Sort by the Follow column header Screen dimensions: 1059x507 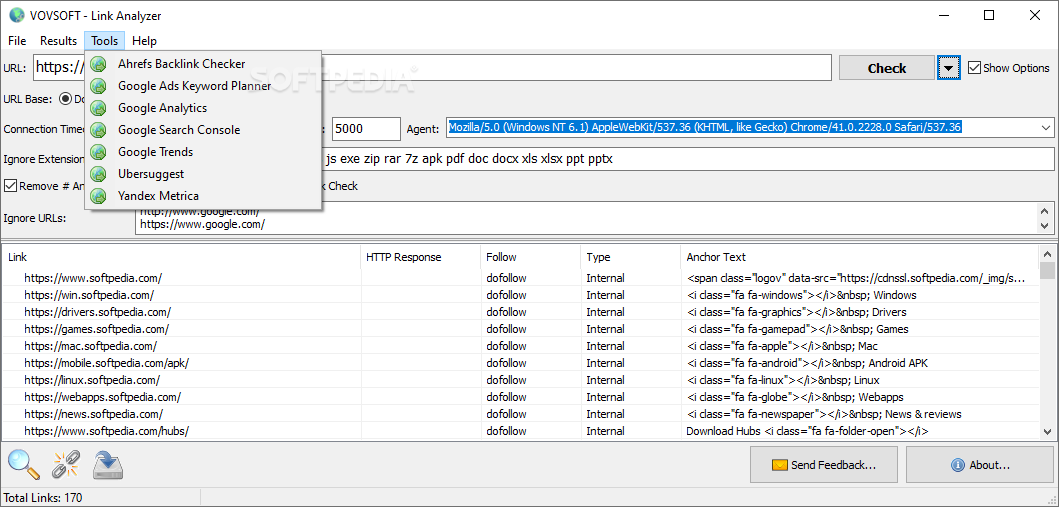(x=531, y=257)
